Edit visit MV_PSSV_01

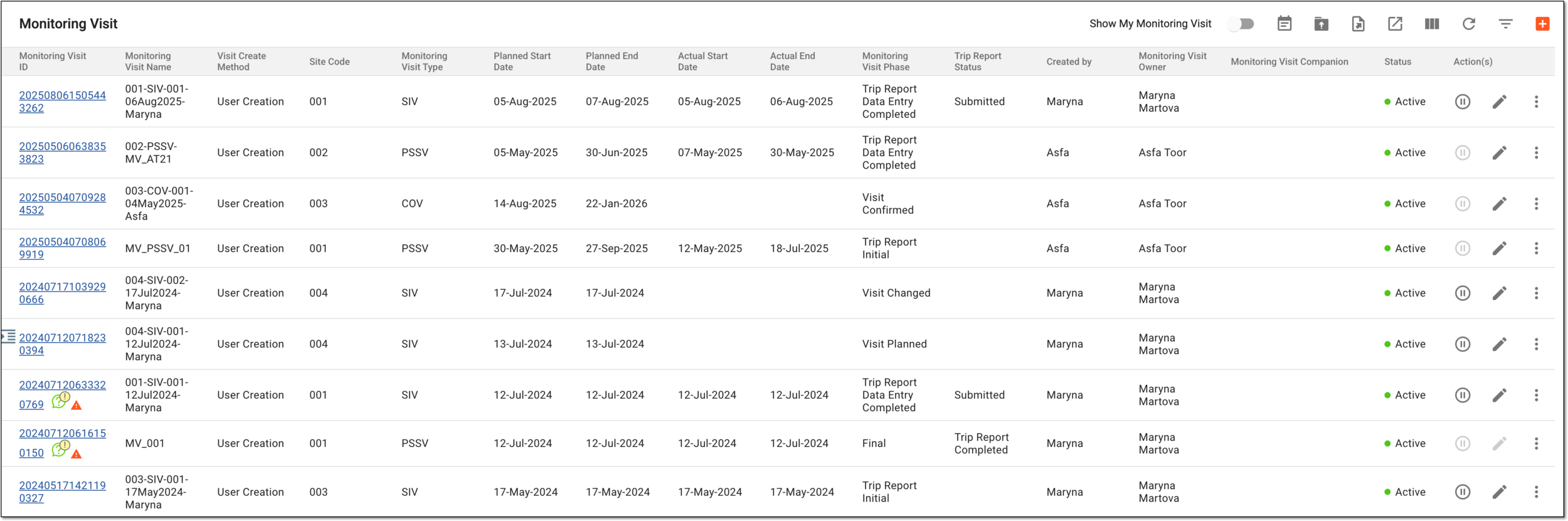(x=1500, y=248)
